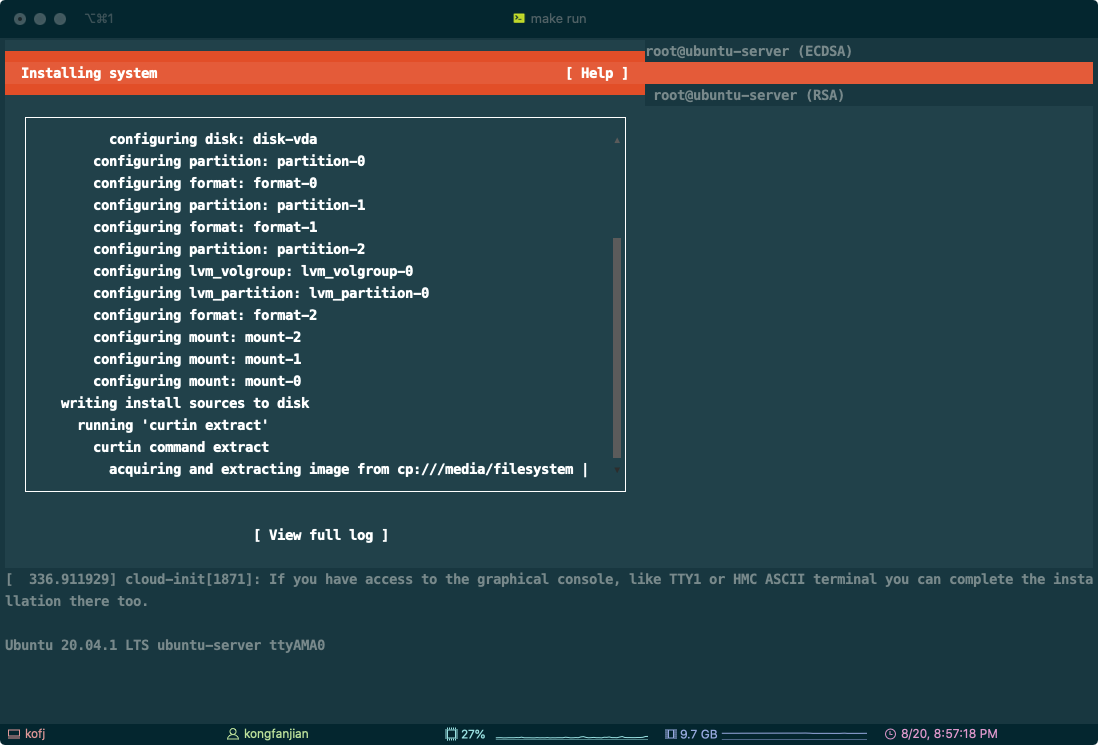Image resolution: width=1098 pixels, height=745 pixels.
Task: Click the clock icon beside the date
Action: click(x=890, y=734)
